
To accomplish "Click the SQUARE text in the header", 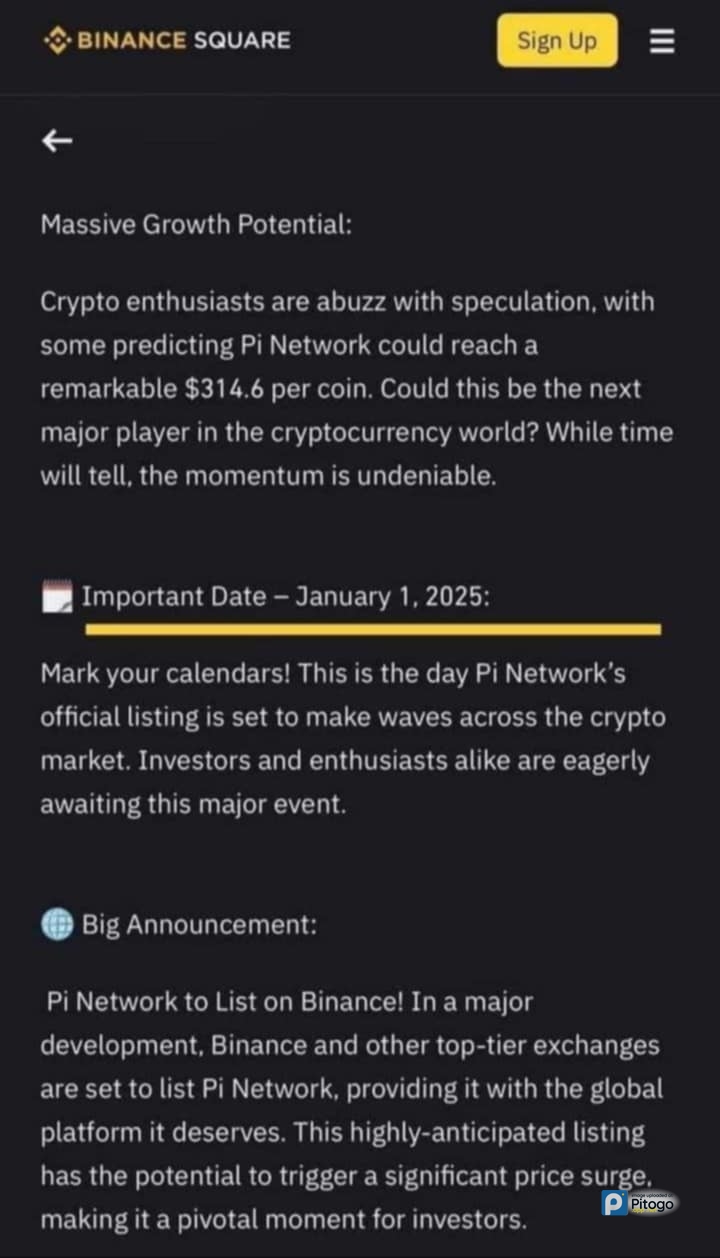I will (243, 41).
